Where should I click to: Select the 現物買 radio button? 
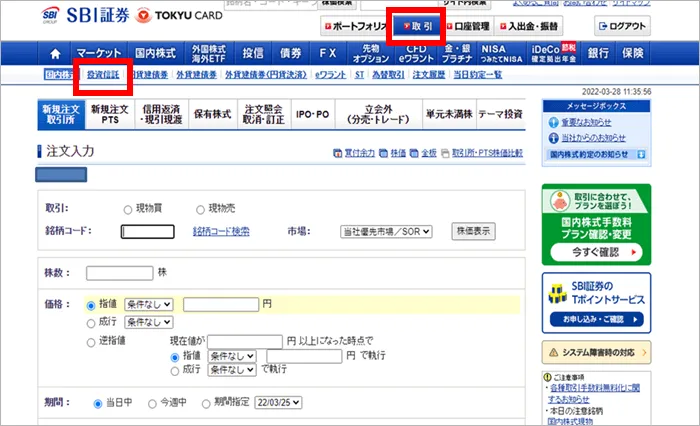coord(128,209)
